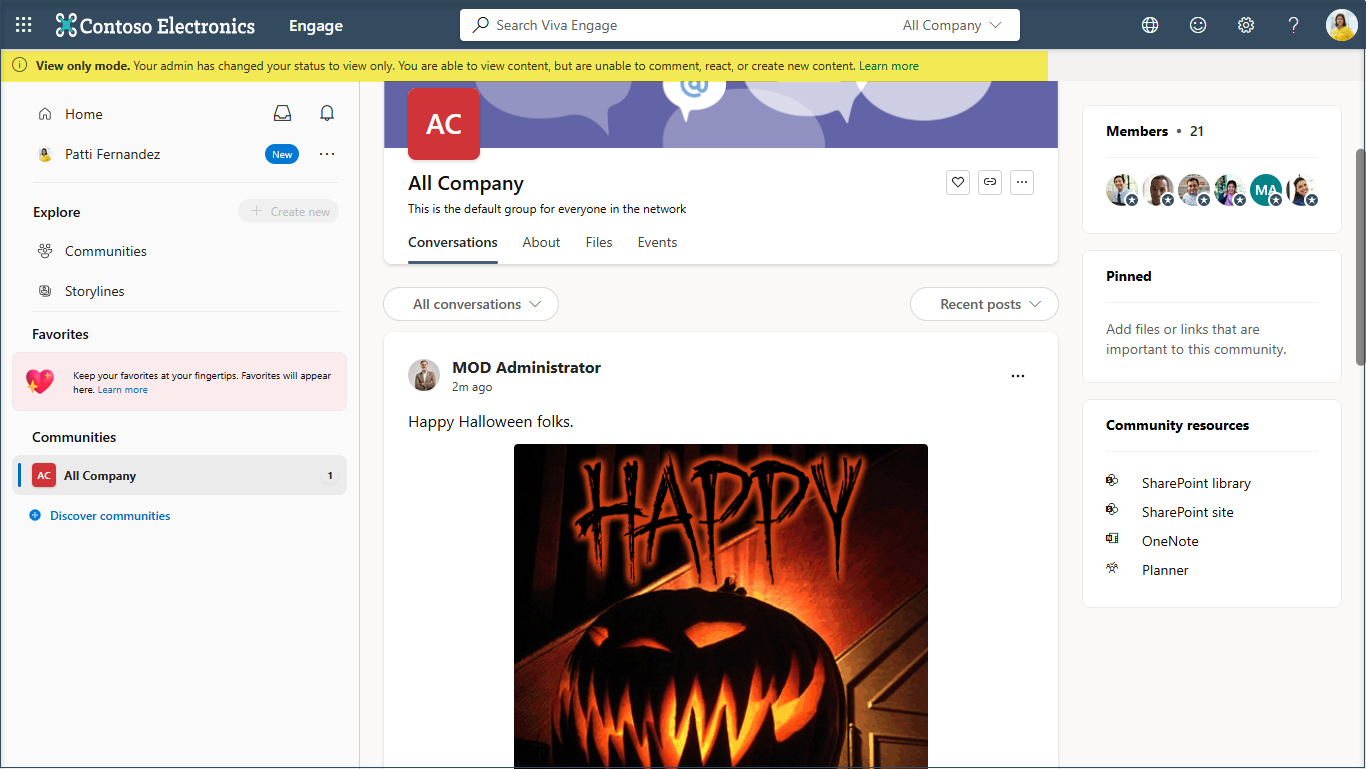
Task: Select Discover communities
Action: (109, 515)
